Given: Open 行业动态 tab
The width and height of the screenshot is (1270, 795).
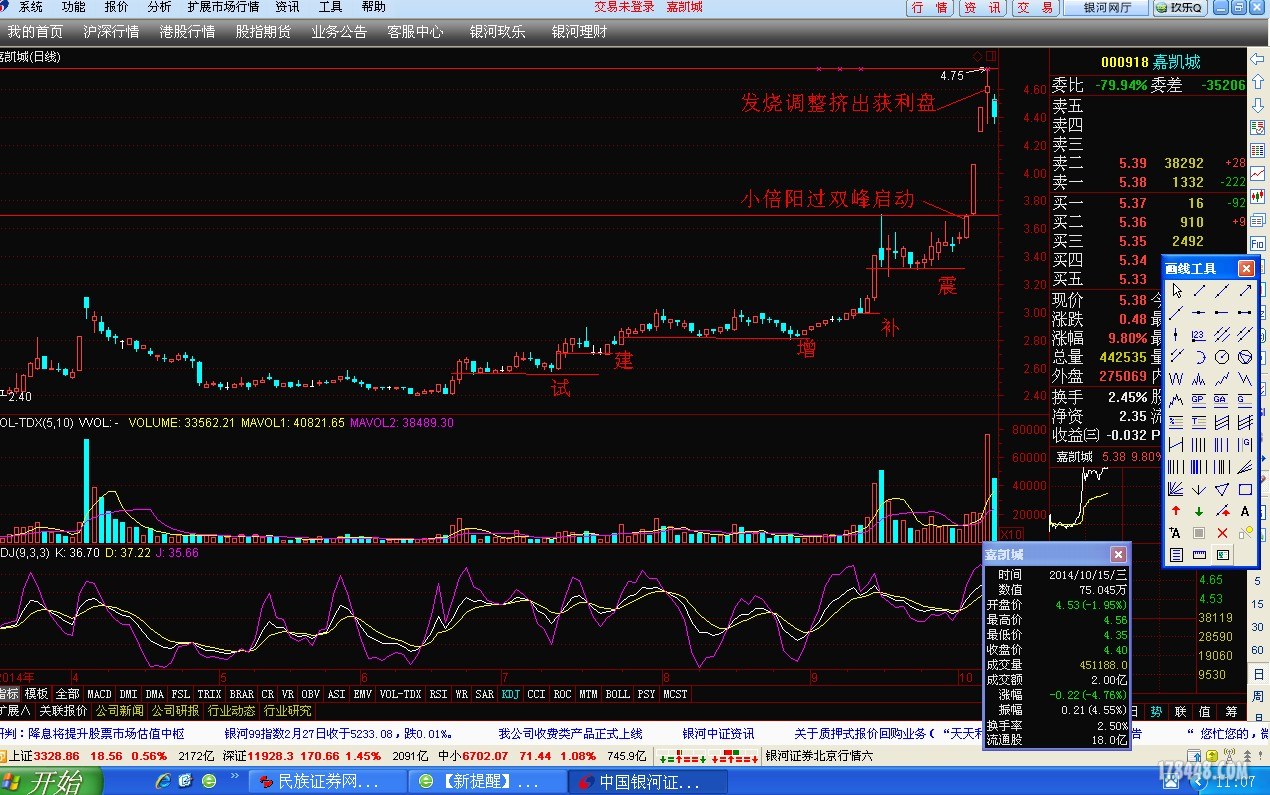Looking at the screenshot, I should (231, 711).
